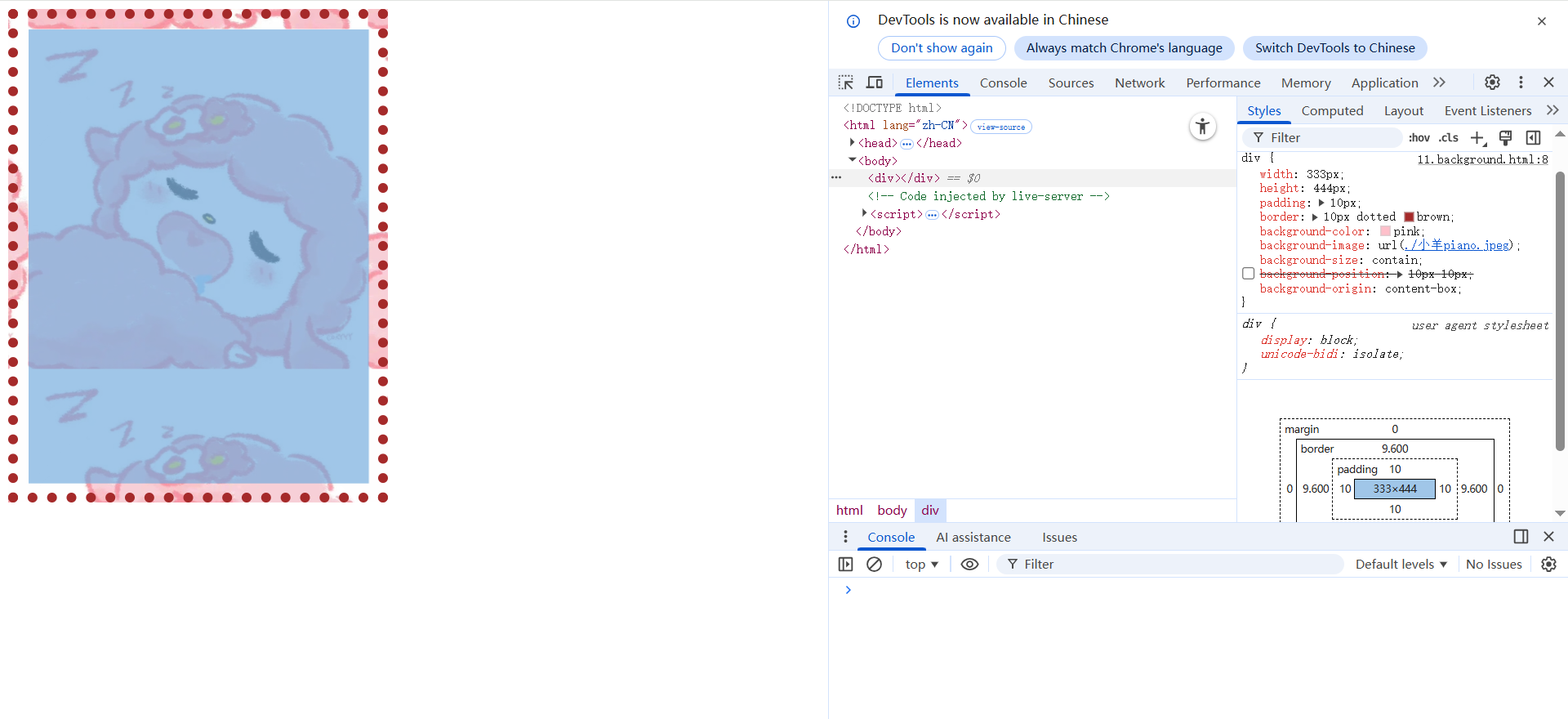This screenshot has height=719, width=1568.
Task: Click the accessibility tree toggle icon
Action: 1202,127
